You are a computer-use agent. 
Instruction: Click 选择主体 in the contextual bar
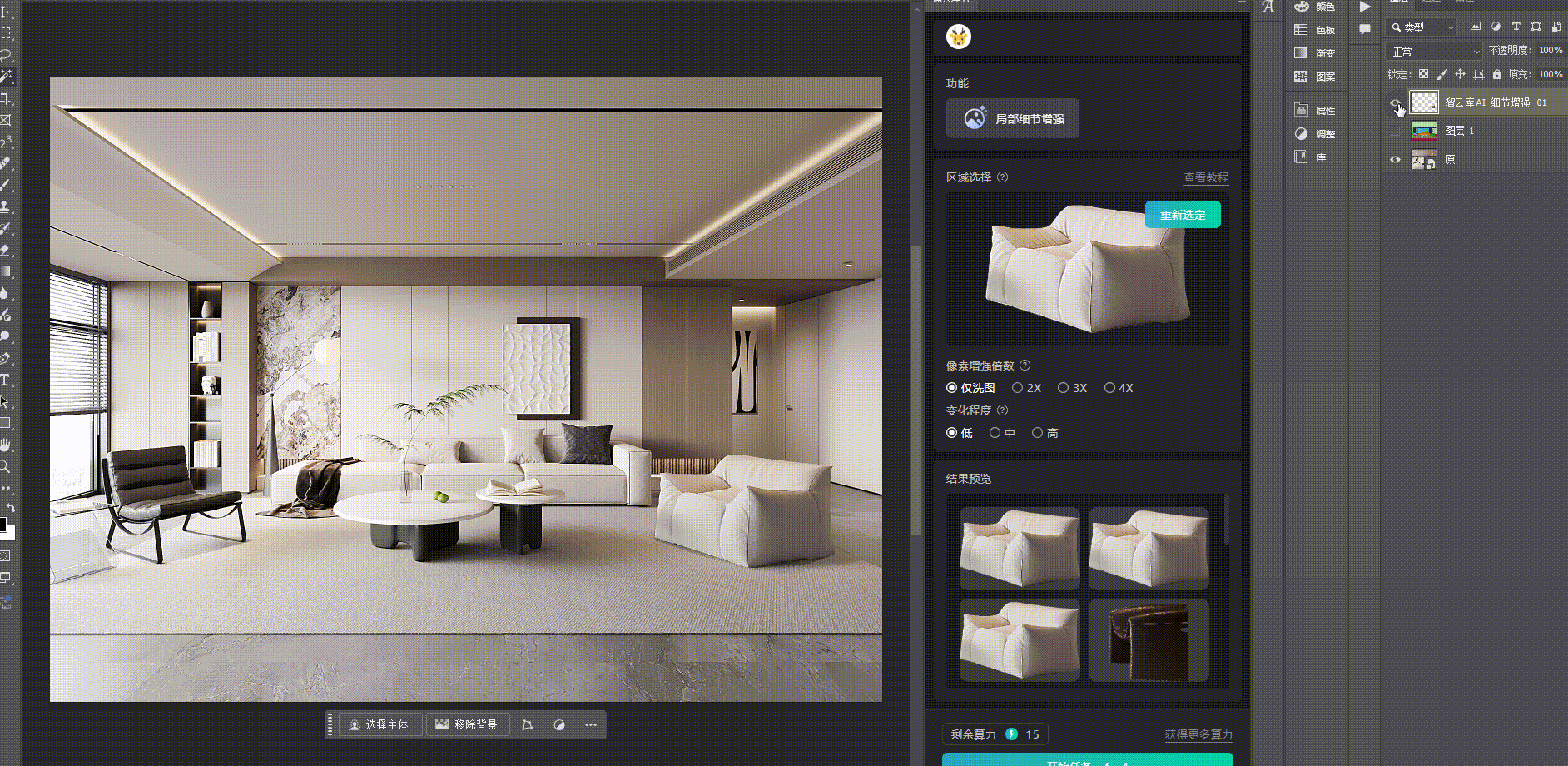(x=380, y=724)
